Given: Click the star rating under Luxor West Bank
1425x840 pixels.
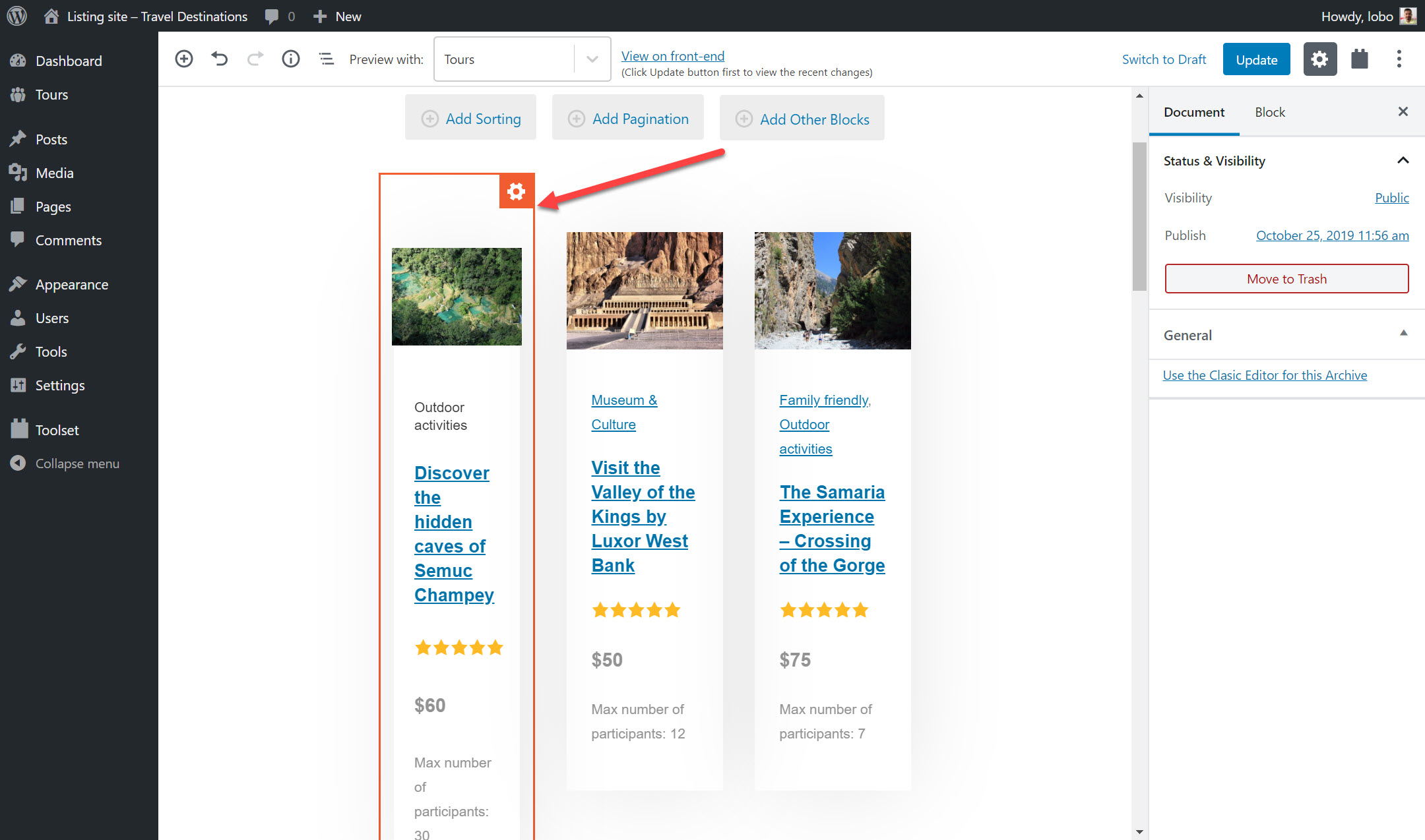Looking at the screenshot, I should point(636,610).
